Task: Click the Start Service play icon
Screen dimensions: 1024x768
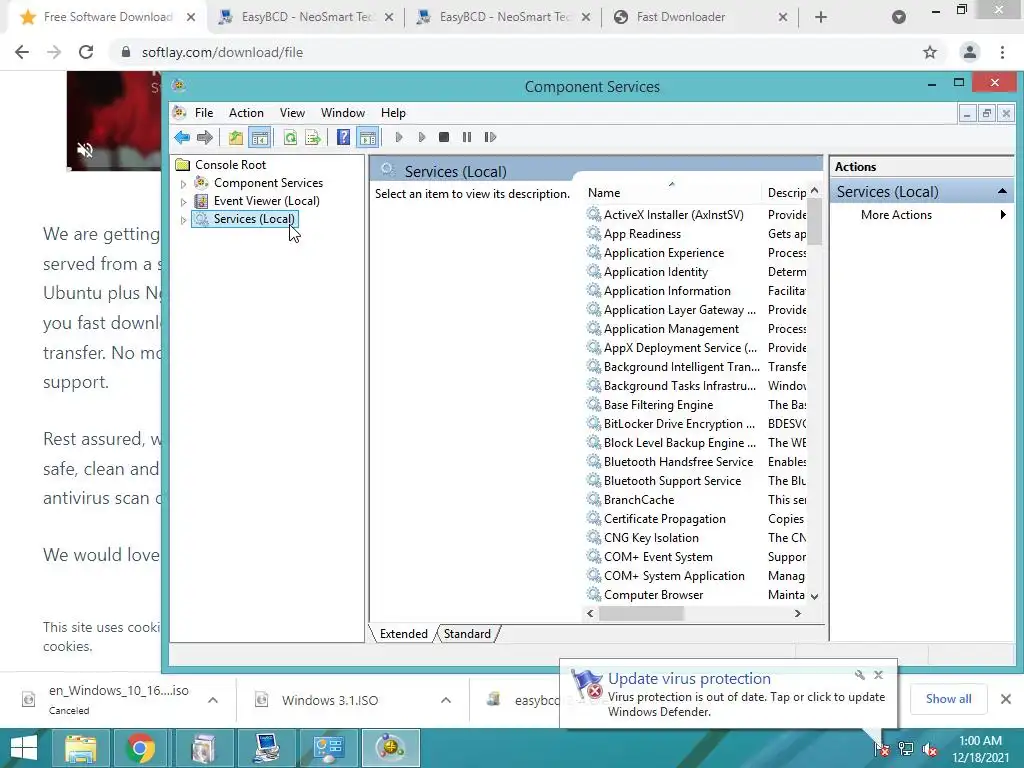Action: 399,137
